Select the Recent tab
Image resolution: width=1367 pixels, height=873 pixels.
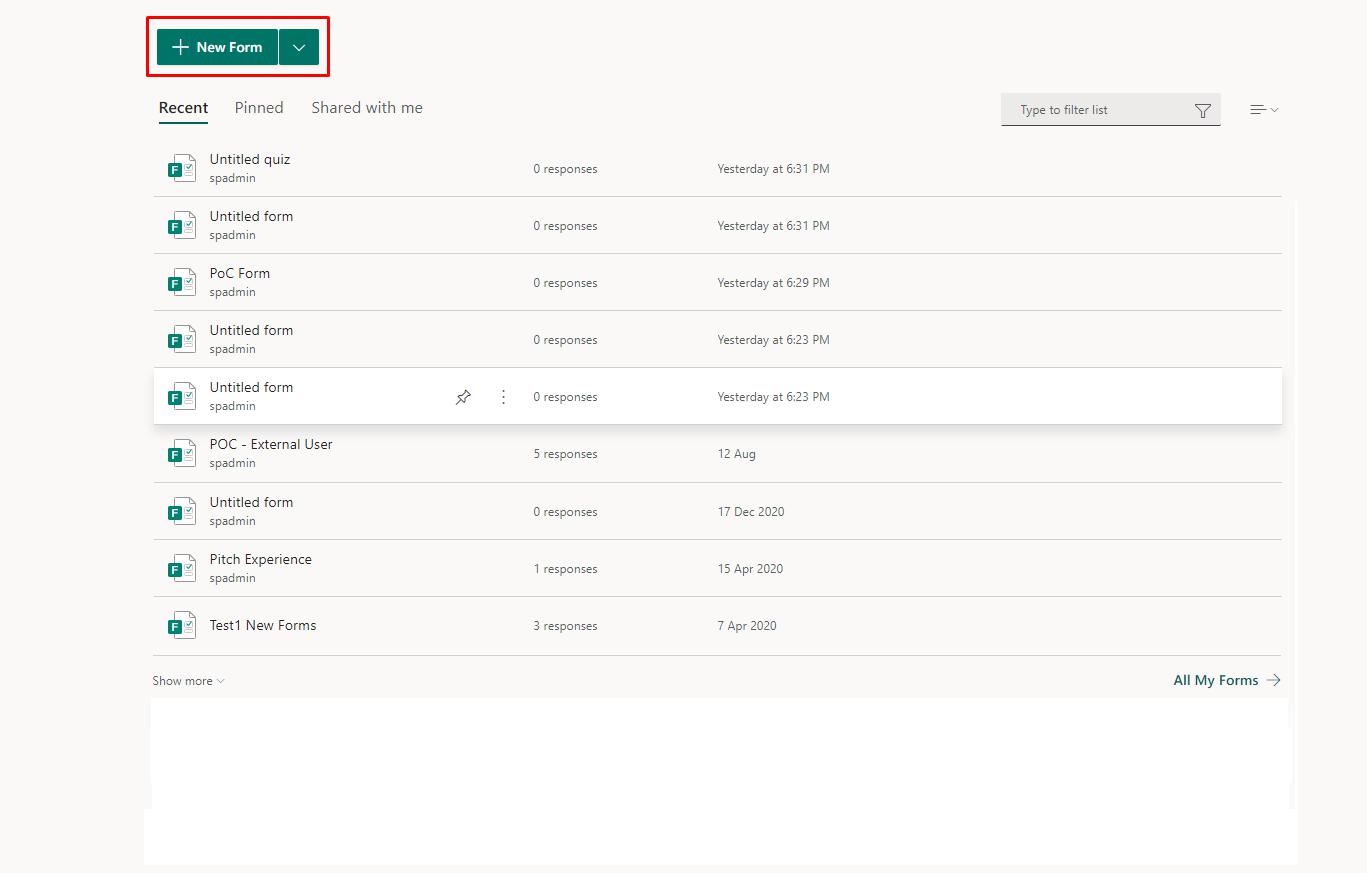pos(183,108)
